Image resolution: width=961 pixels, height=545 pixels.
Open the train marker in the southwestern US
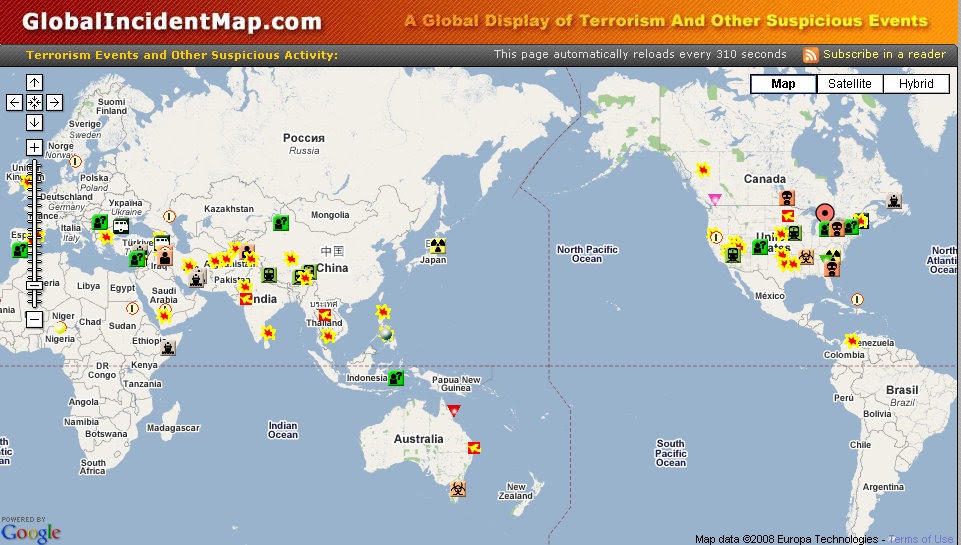(x=732, y=254)
